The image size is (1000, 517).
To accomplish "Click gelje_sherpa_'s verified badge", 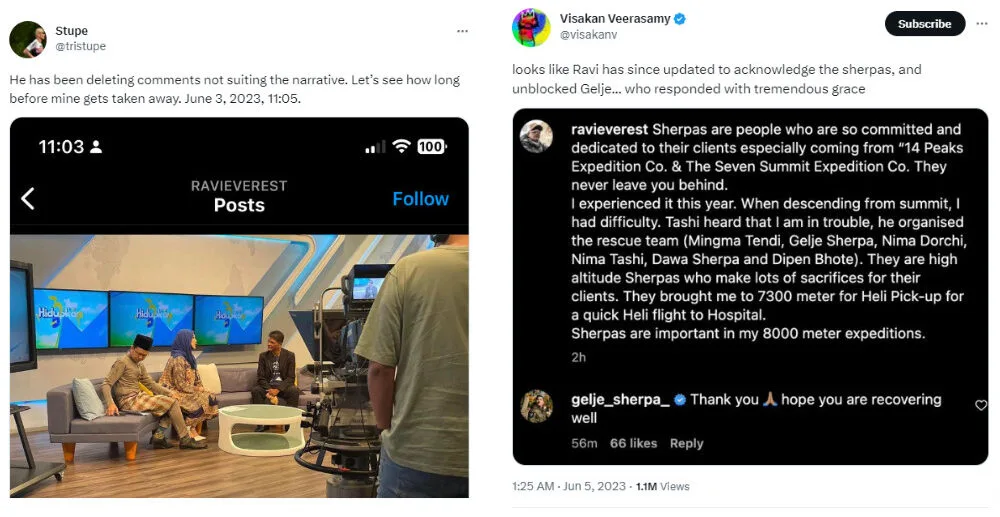I will pyautogui.click(x=680, y=400).
